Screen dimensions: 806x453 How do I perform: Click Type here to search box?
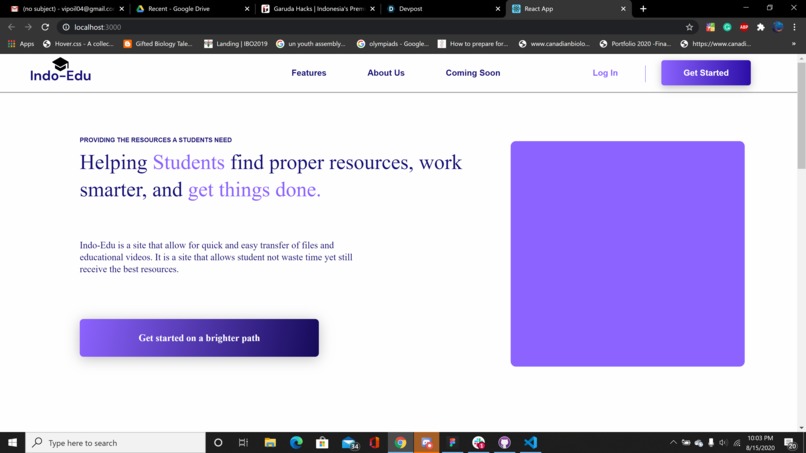115,443
